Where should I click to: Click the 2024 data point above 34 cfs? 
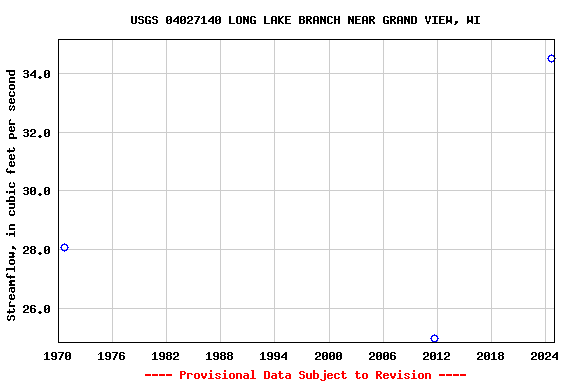pos(551,58)
